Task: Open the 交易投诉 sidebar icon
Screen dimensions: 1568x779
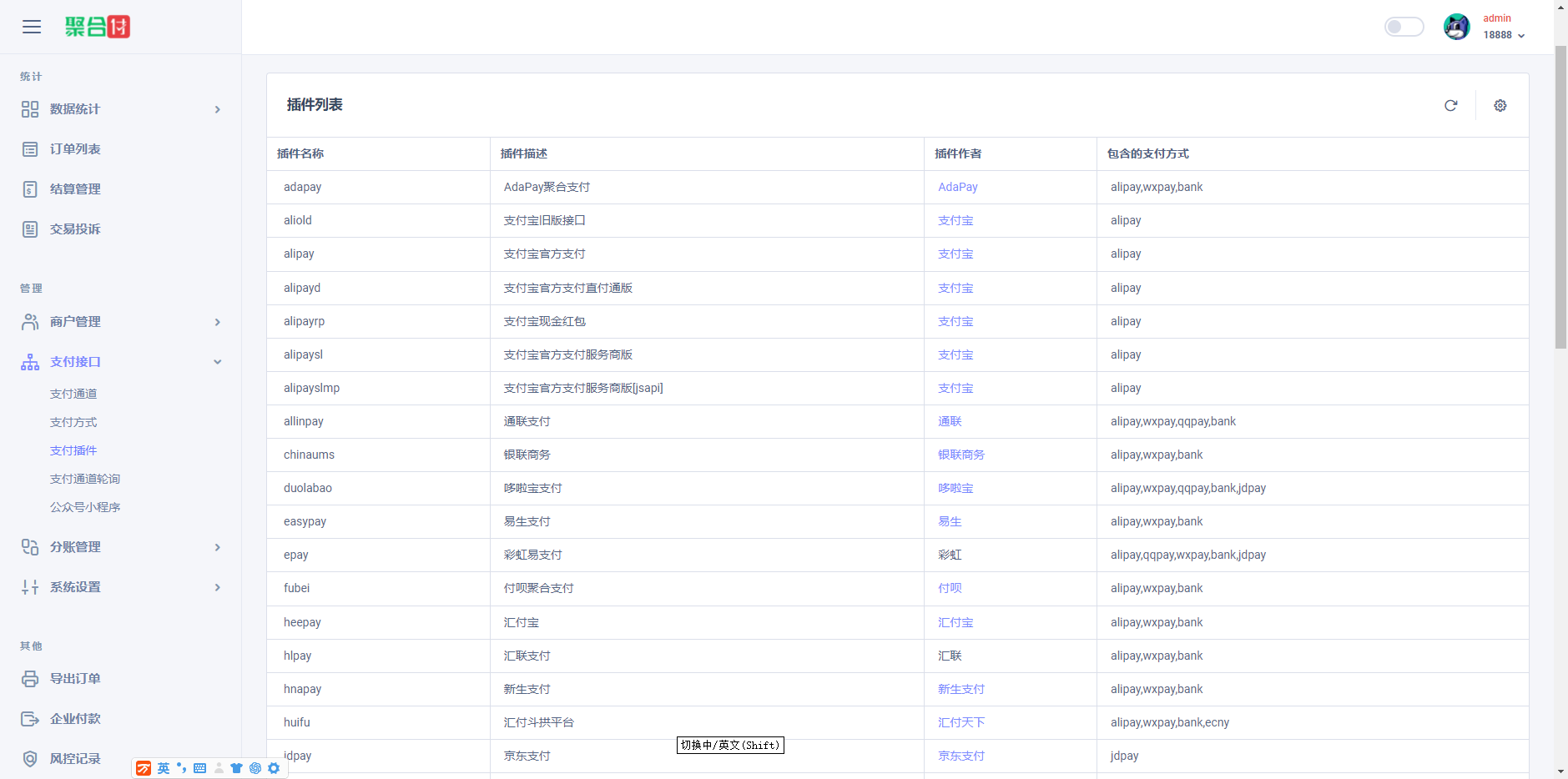Action: [x=30, y=229]
